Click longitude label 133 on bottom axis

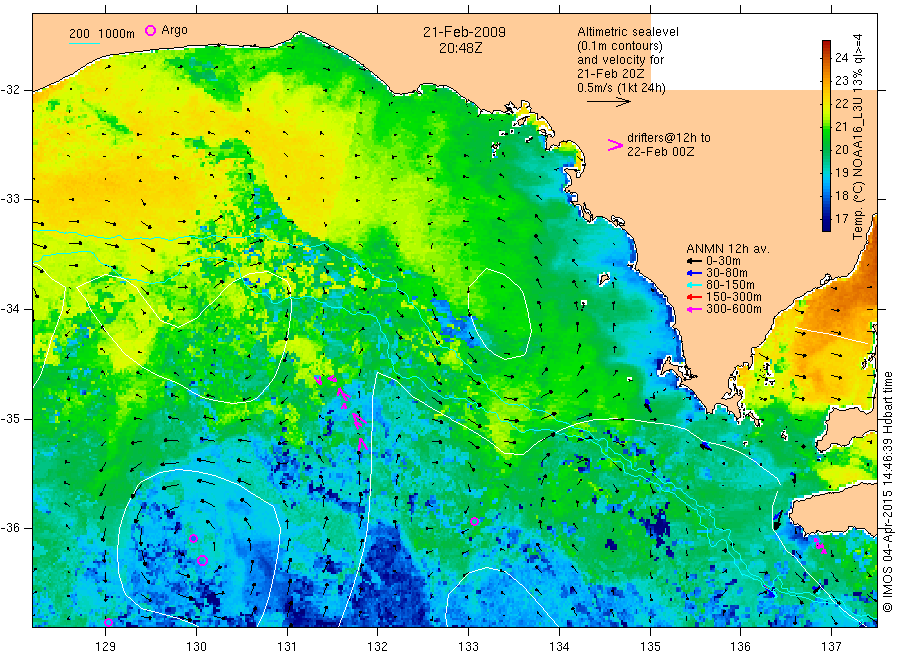(x=468, y=647)
